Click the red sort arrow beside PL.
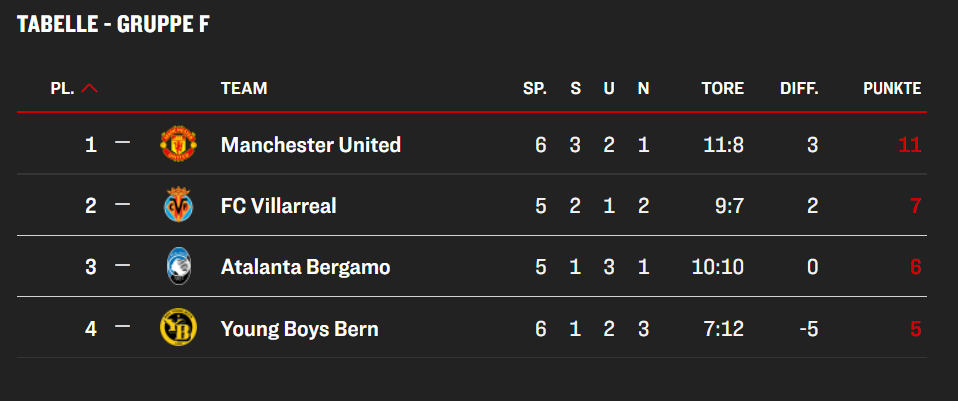The width and height of the screenshot is (958, 401). point(89,89)
